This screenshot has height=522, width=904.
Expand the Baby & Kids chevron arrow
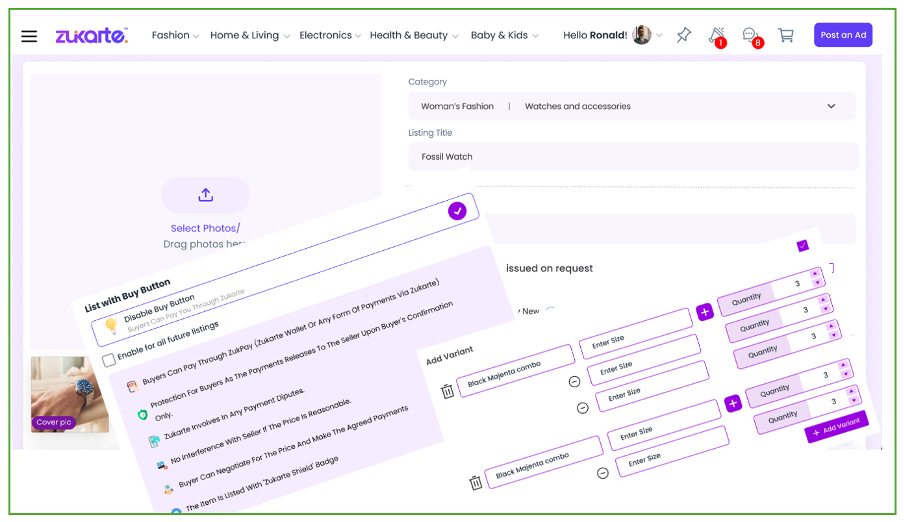pyautogui.click(x=536, y=36)
